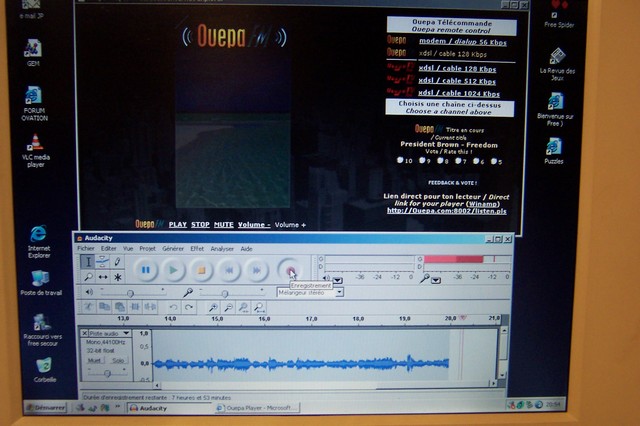640x426 pixels.
Task: Open the output meter speaker dropdown arrow
Action: (x=338, y=280)
